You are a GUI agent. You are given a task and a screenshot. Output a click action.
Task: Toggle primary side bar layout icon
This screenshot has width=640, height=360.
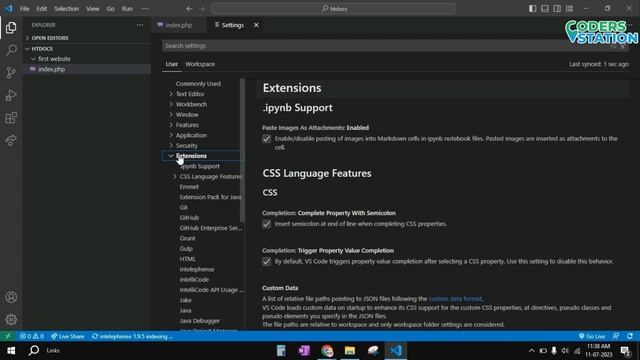(x=533, y=9)
